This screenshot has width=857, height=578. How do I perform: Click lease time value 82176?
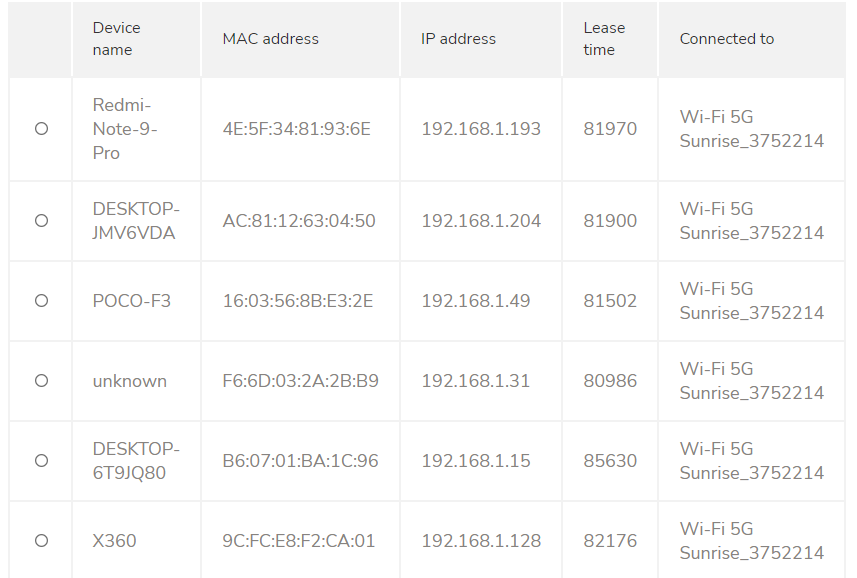(x=610, y=541)
